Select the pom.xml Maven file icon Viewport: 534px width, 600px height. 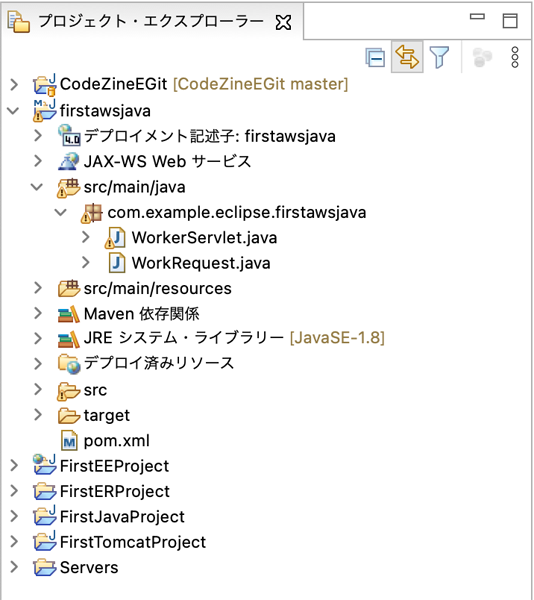point(69,441)
